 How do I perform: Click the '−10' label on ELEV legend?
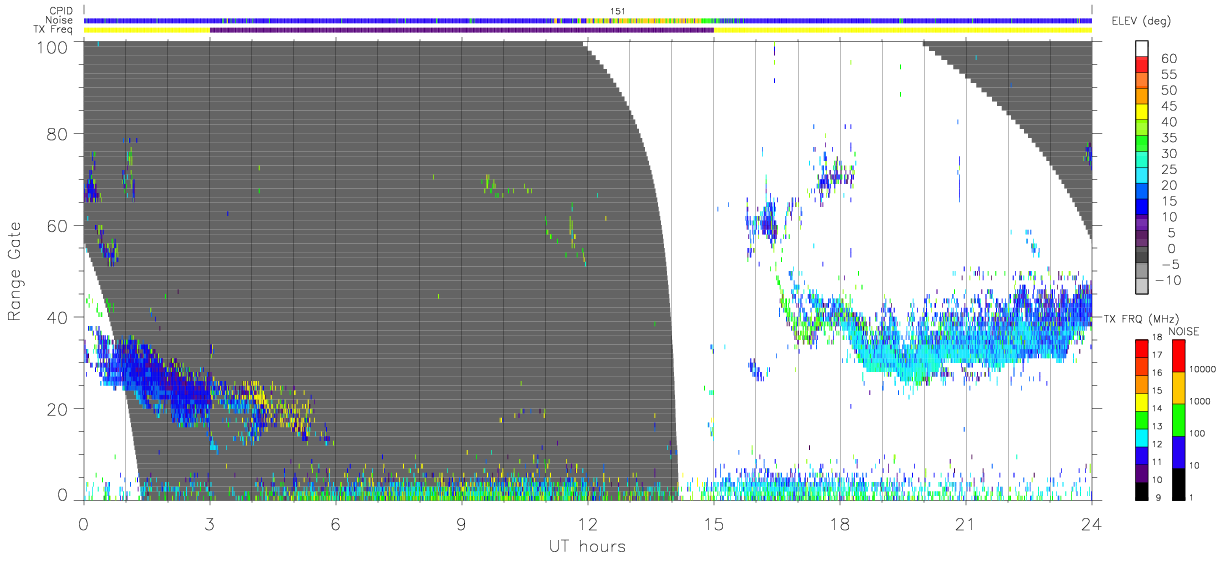[1169, 280]
